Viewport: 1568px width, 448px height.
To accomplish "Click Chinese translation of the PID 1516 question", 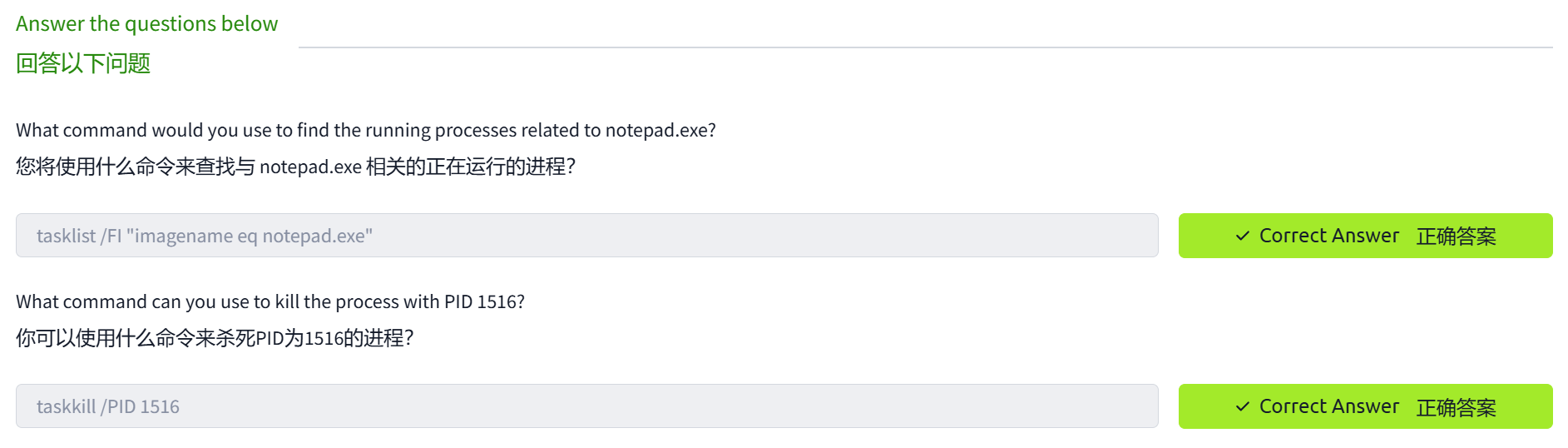I will click(x=214, y=338).
